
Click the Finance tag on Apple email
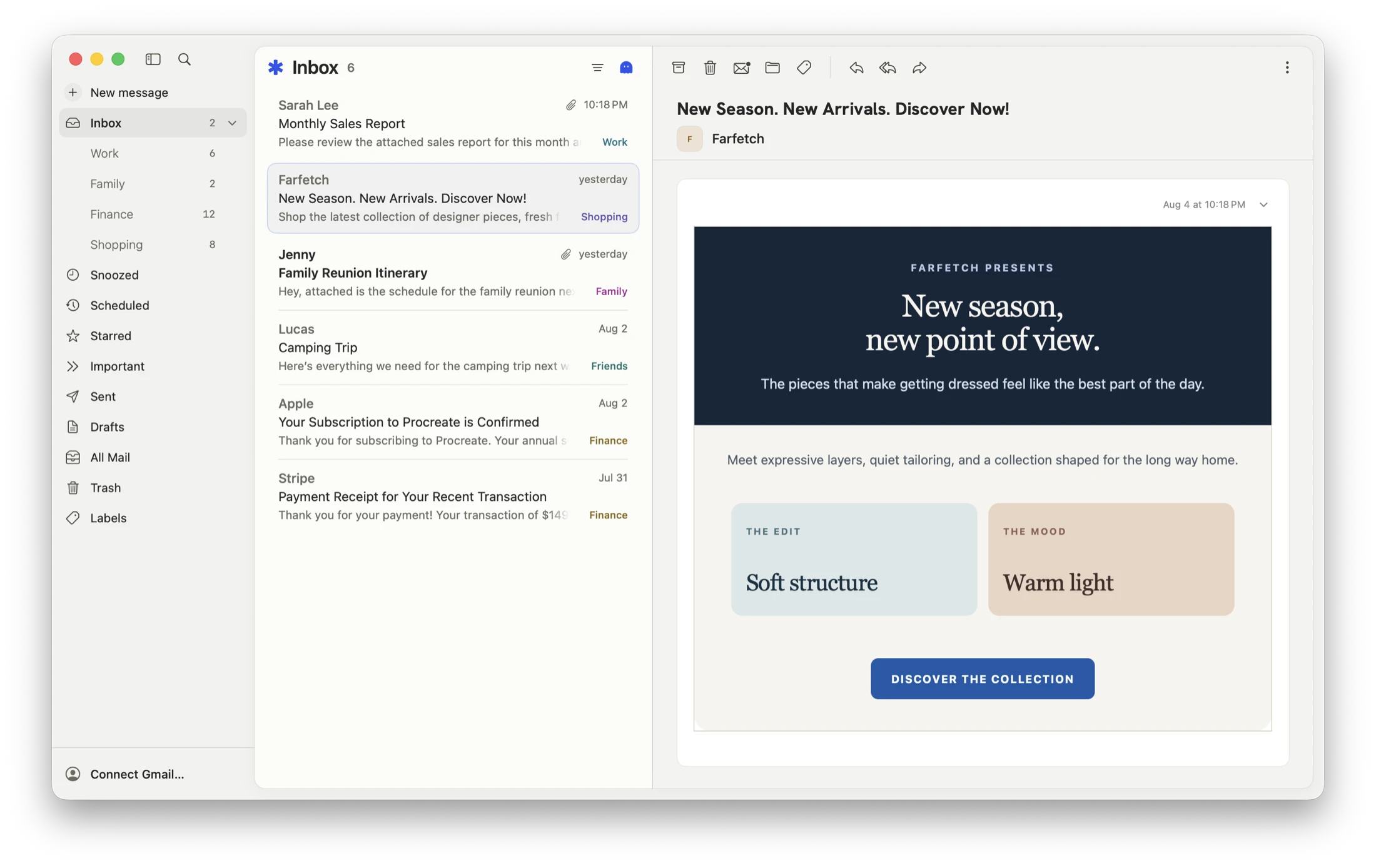point(608,440)
